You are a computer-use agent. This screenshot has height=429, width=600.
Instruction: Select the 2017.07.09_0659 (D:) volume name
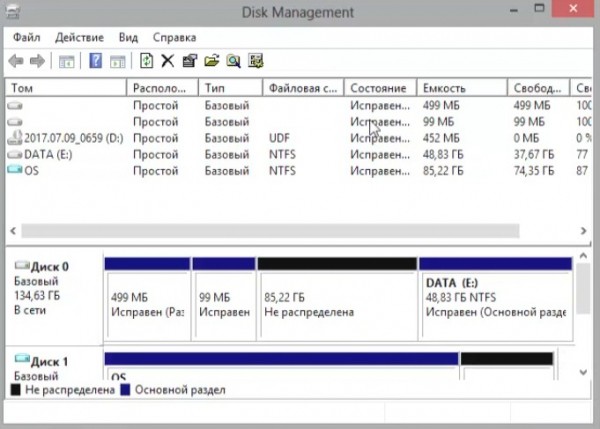tap(74, 138)
